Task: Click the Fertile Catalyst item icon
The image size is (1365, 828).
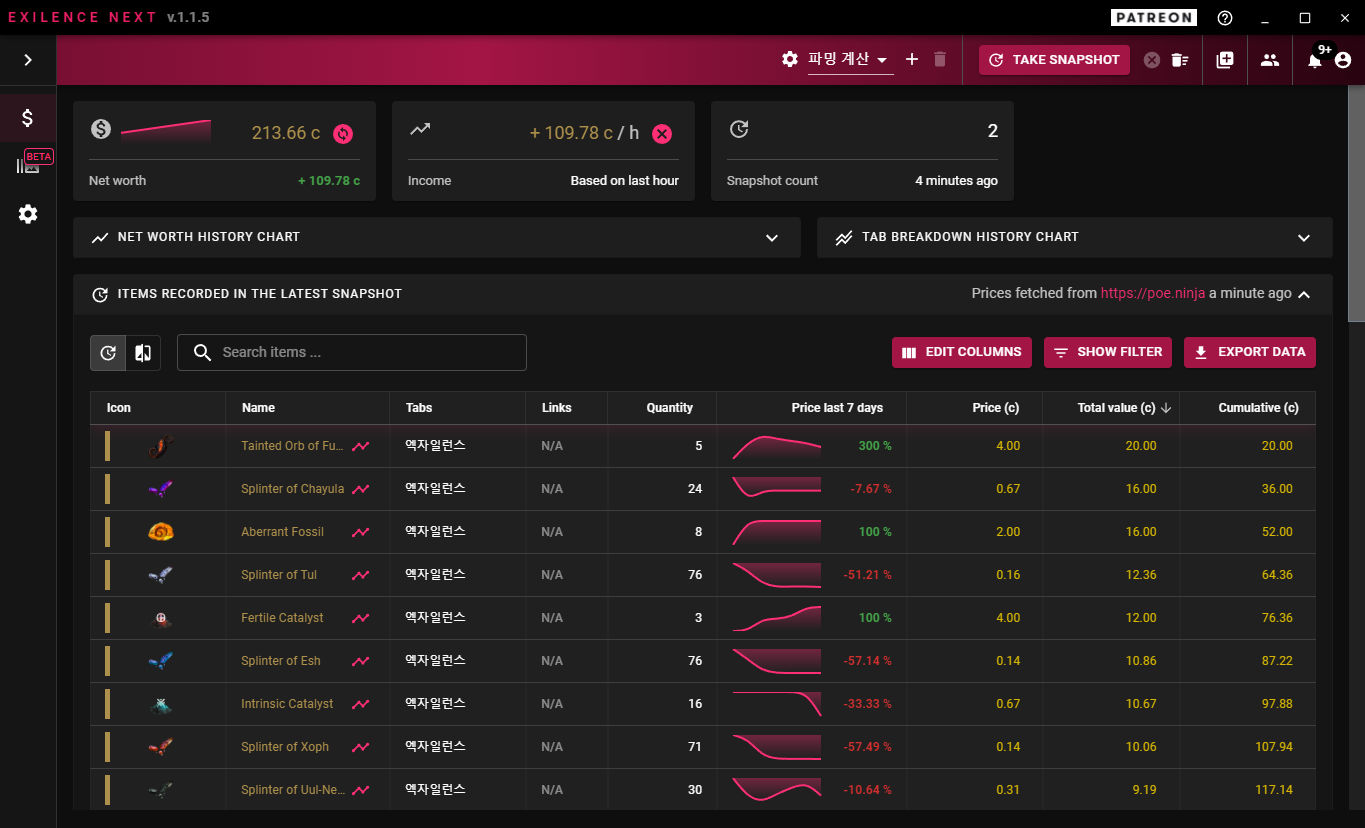Action: 160,618
